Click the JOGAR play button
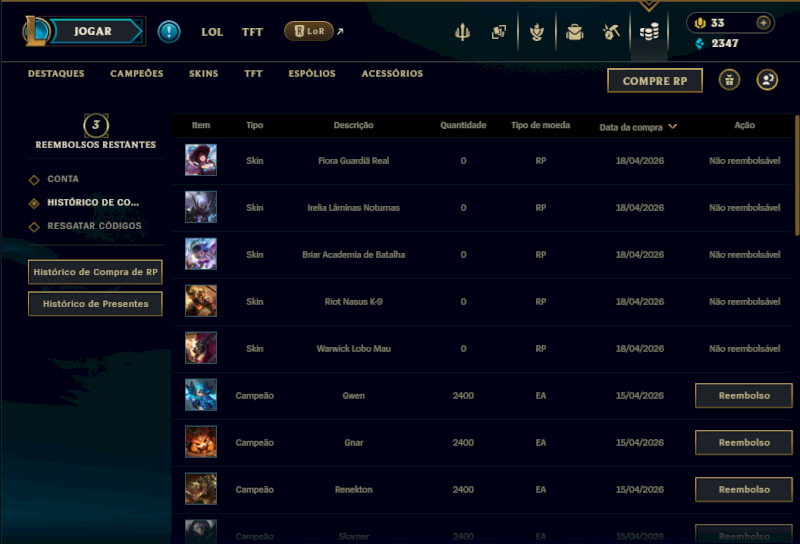This screenshot has height=544, width=800. pos(95,31)
